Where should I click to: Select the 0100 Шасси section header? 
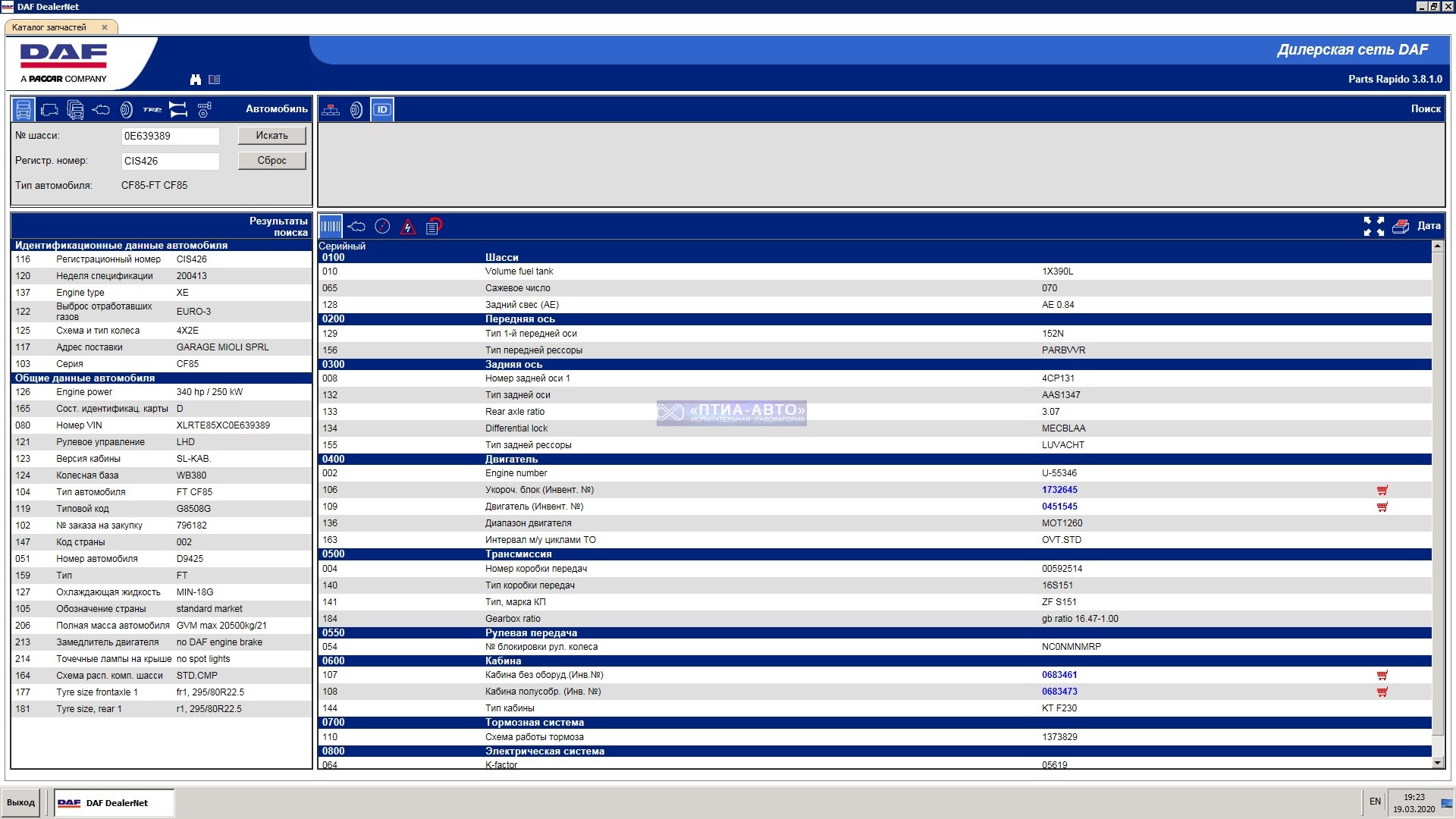click(875, 258)
